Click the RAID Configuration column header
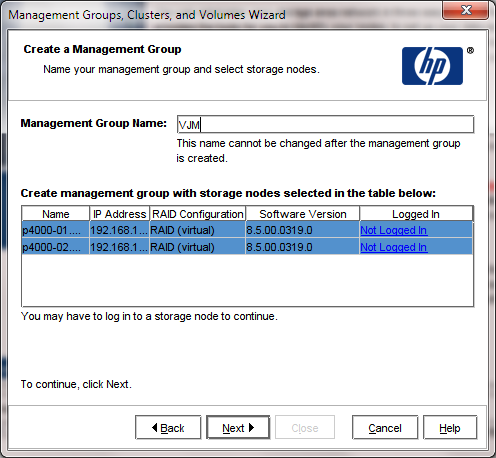The height and width of the screenshot is (458, 496). tap(198, 214)
